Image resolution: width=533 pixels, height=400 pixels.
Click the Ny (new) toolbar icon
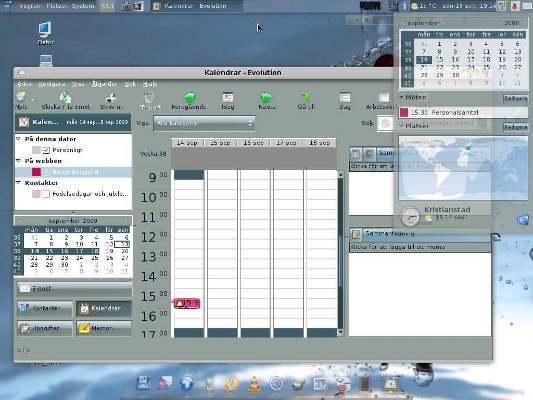21,98
